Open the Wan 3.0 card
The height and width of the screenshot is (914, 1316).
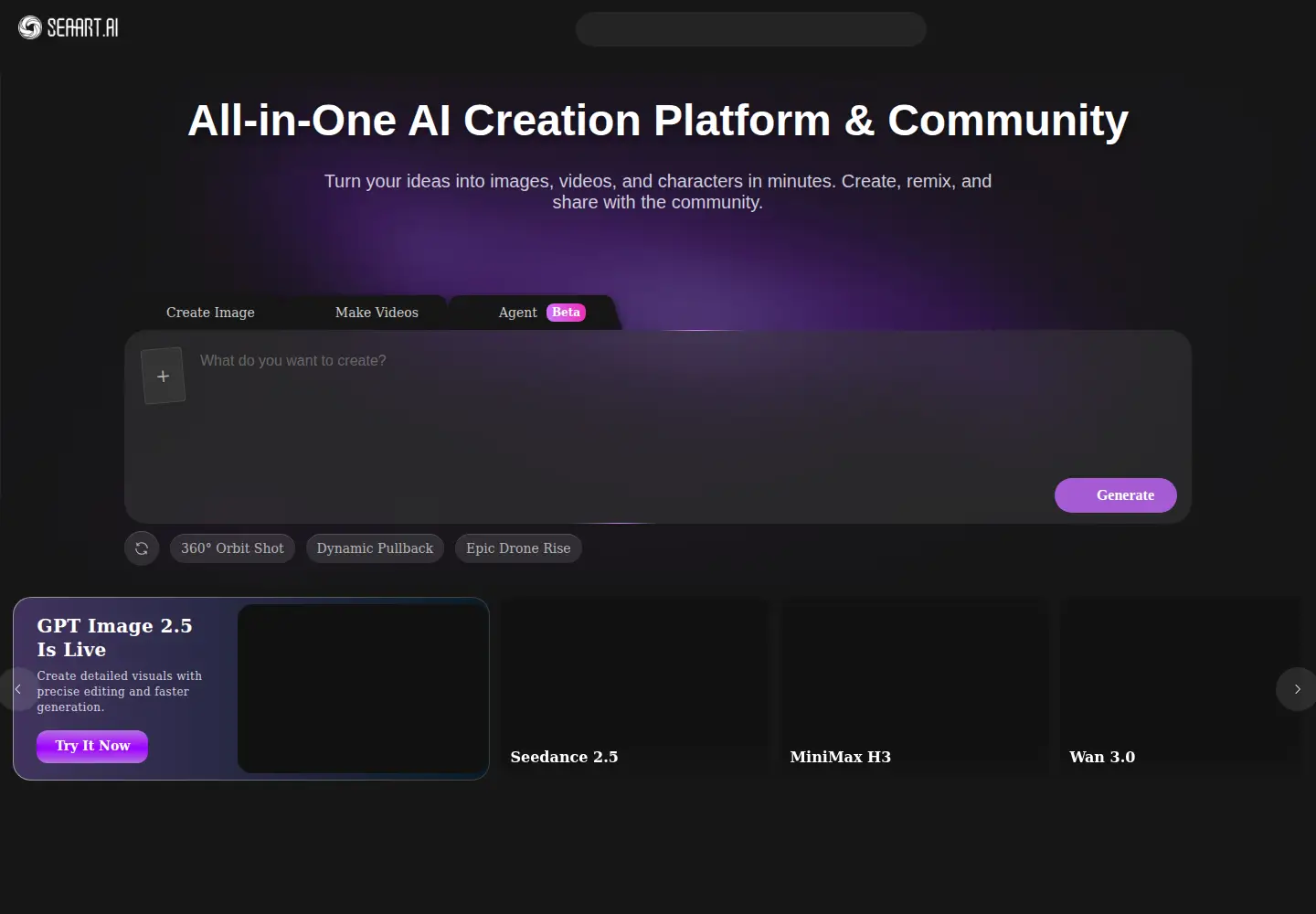click(1181, 686)
